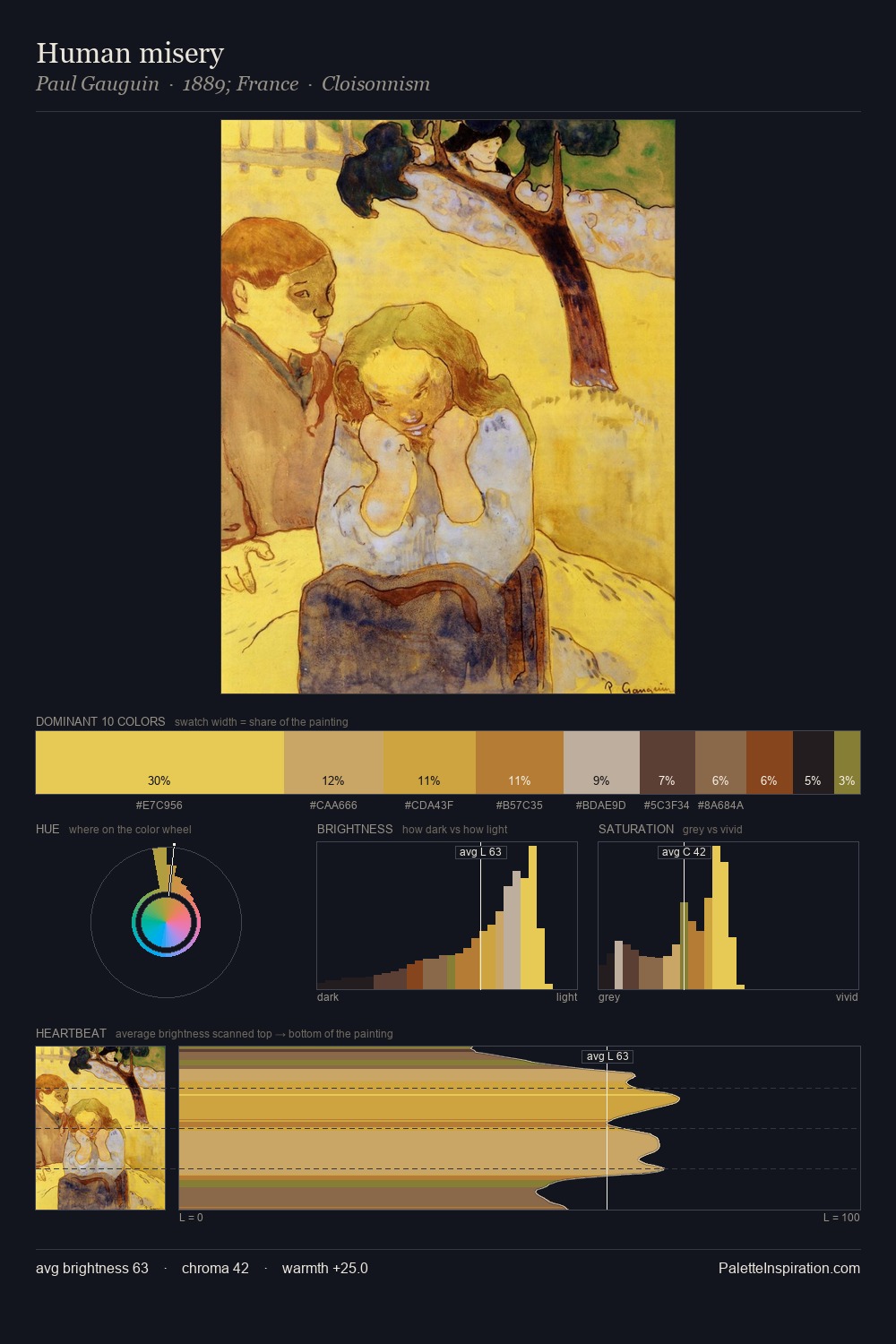The width and height of the screenshot is (896, 1344).
Task: Click the artist name 'Paul Gauguin'
Action: [x=98, y=84]
